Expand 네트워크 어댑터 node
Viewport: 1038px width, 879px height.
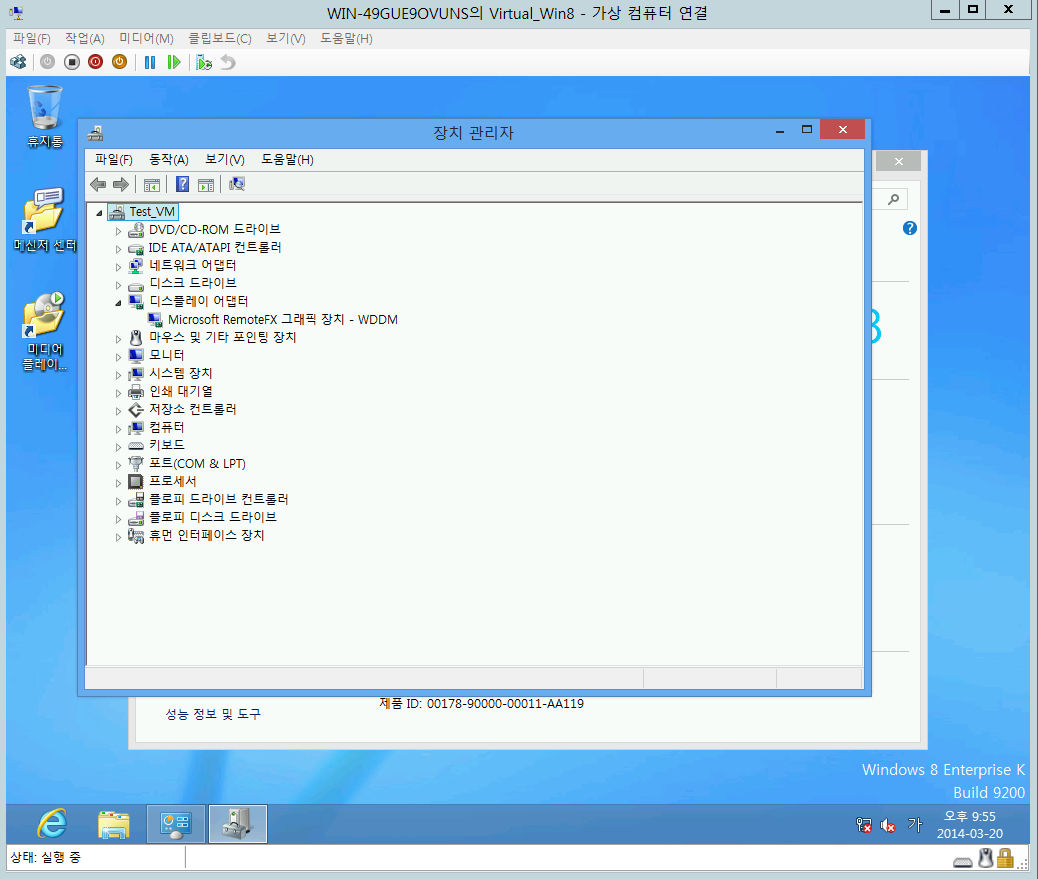118,267
